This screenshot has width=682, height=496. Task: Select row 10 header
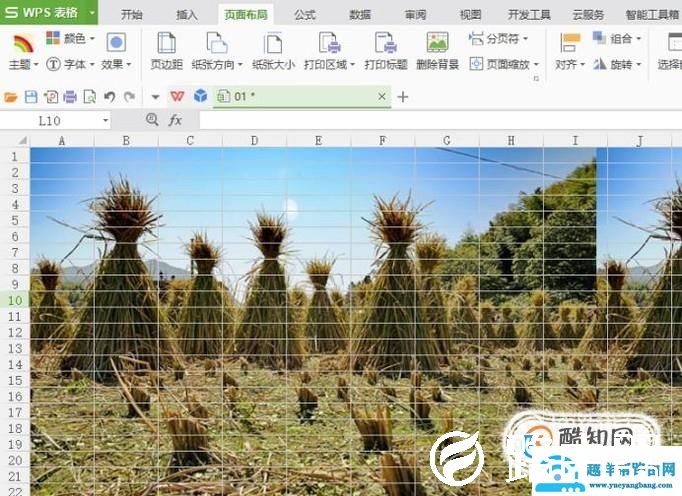[14, 300]
